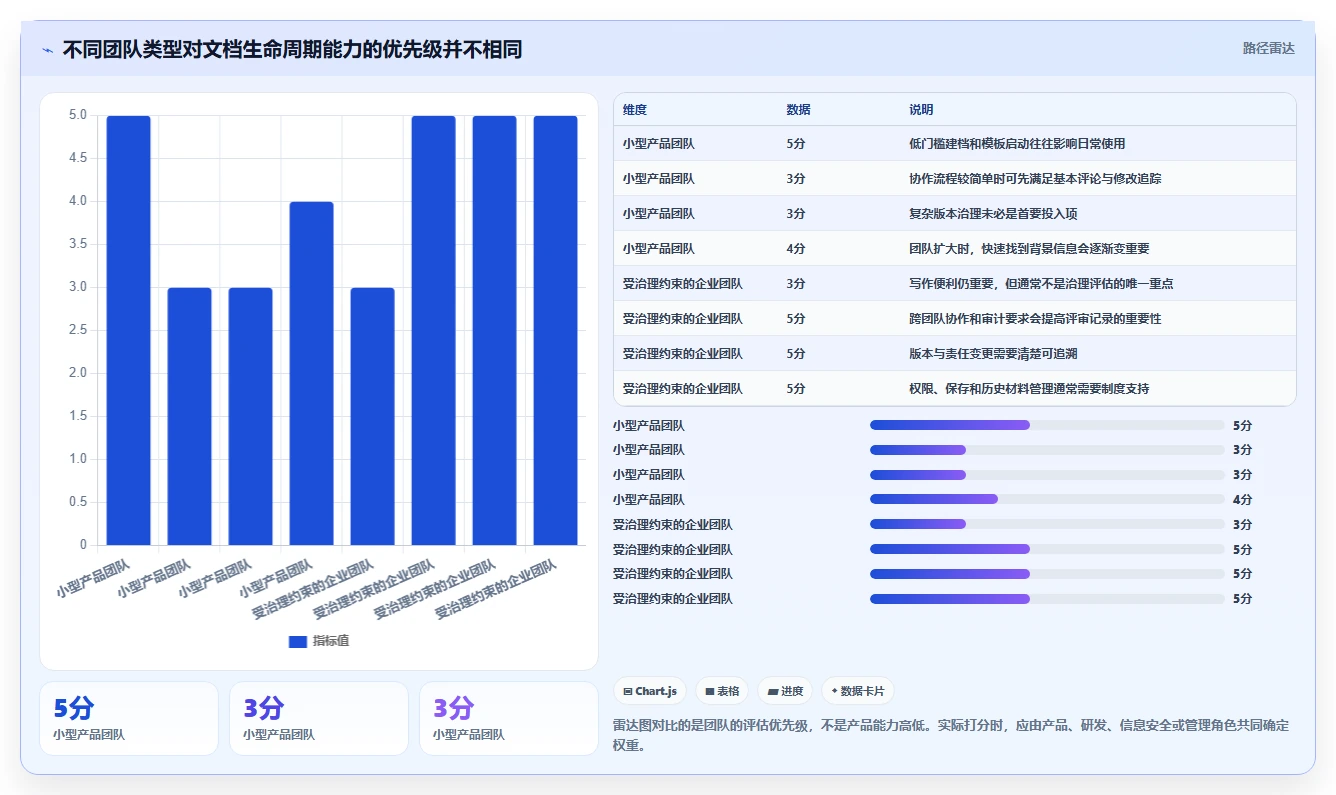This screenshot has width=1336, height=795.
Task: Click the cell 跨团队协作和审计要求会提高评审记录的重要性
Action: click(x=1035, y=319)
